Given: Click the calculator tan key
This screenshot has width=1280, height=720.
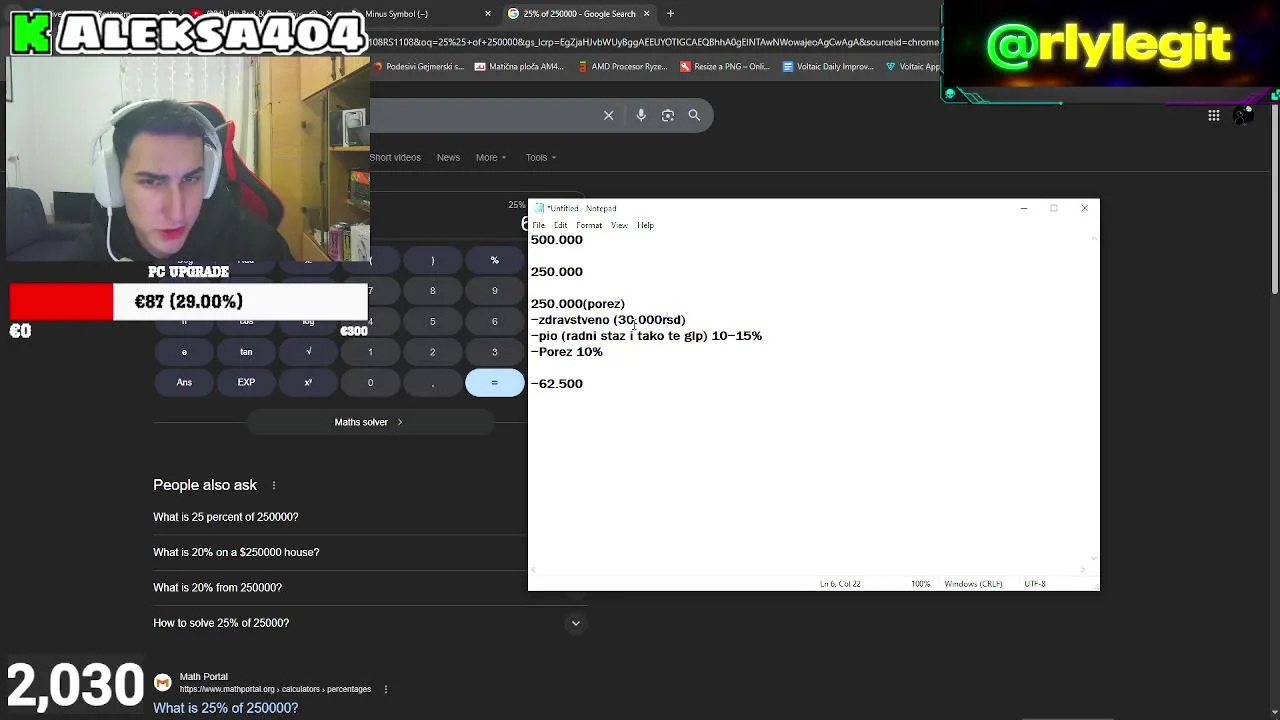Looking at the screenshot, I should click(246, 352).
